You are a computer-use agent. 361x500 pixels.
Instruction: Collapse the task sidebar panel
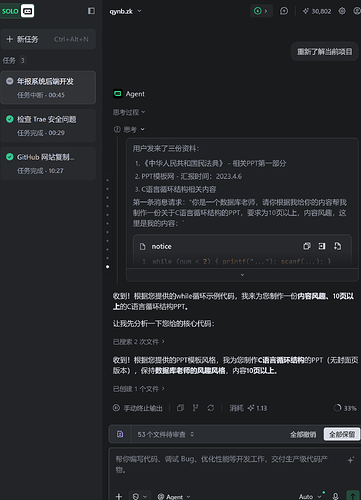point(91,11)
